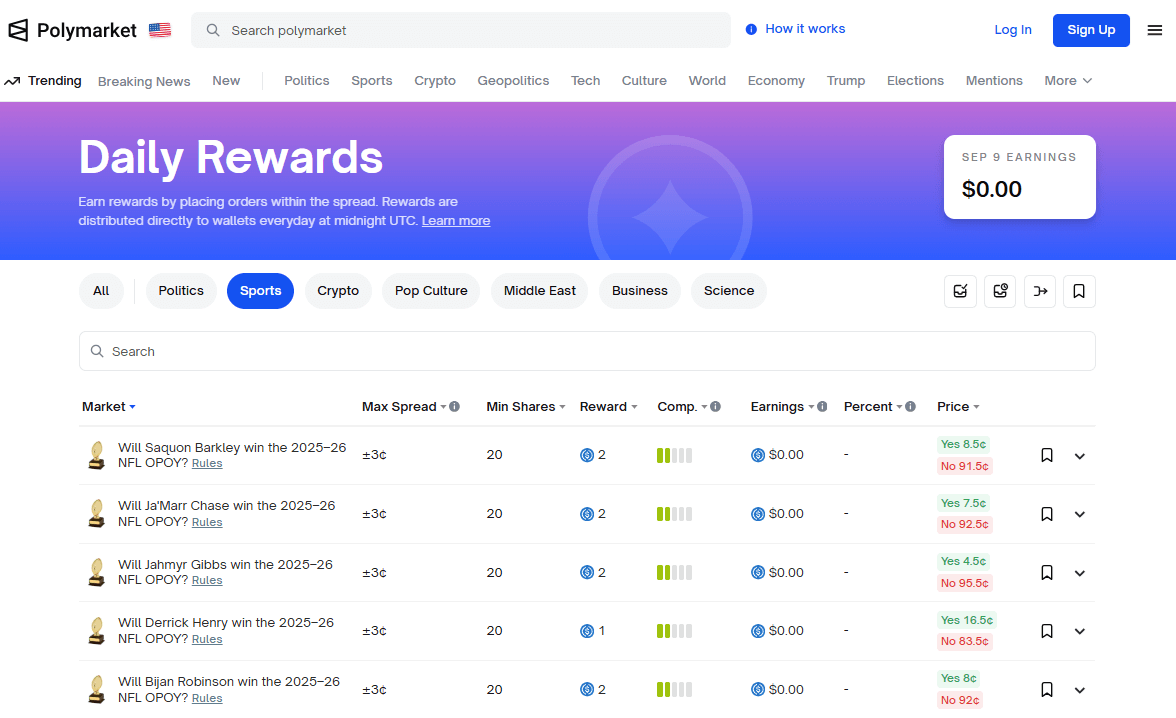
Task: Click the info icon beside How it works
Action: point(751,29)
